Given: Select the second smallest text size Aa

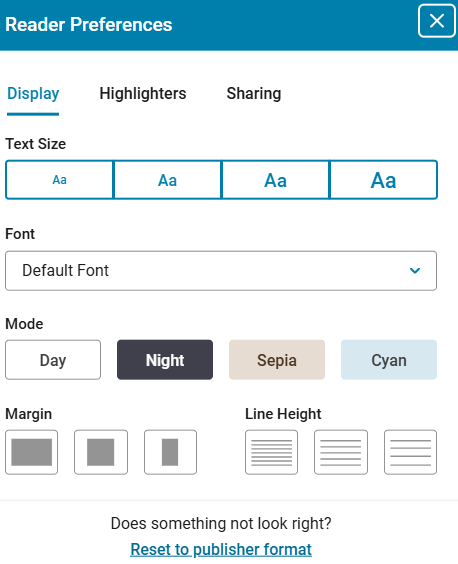Looking at the screenshot, I should click(x=167, y=180).
